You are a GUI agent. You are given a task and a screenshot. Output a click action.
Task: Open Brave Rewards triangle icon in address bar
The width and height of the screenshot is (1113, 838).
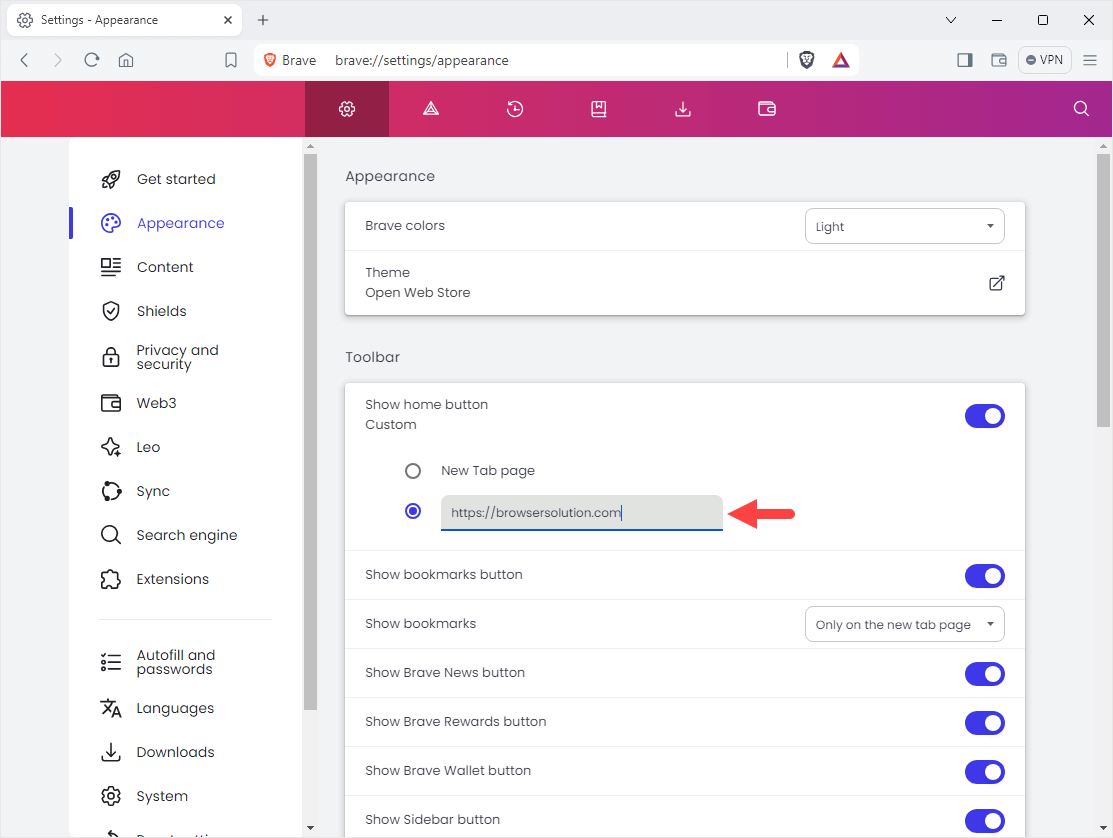[840, 60]
